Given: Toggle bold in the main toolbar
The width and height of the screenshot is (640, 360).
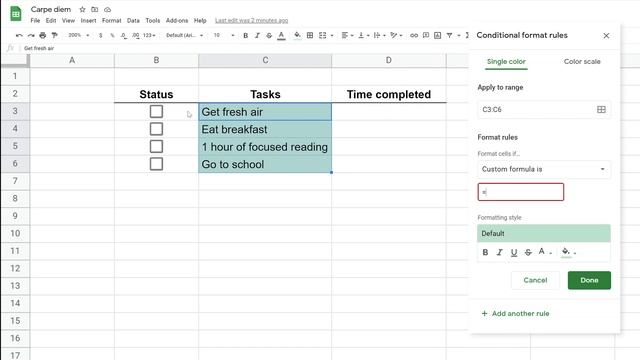Looking at the screenshot, I should pyautogui.click(x=245, y=36).
